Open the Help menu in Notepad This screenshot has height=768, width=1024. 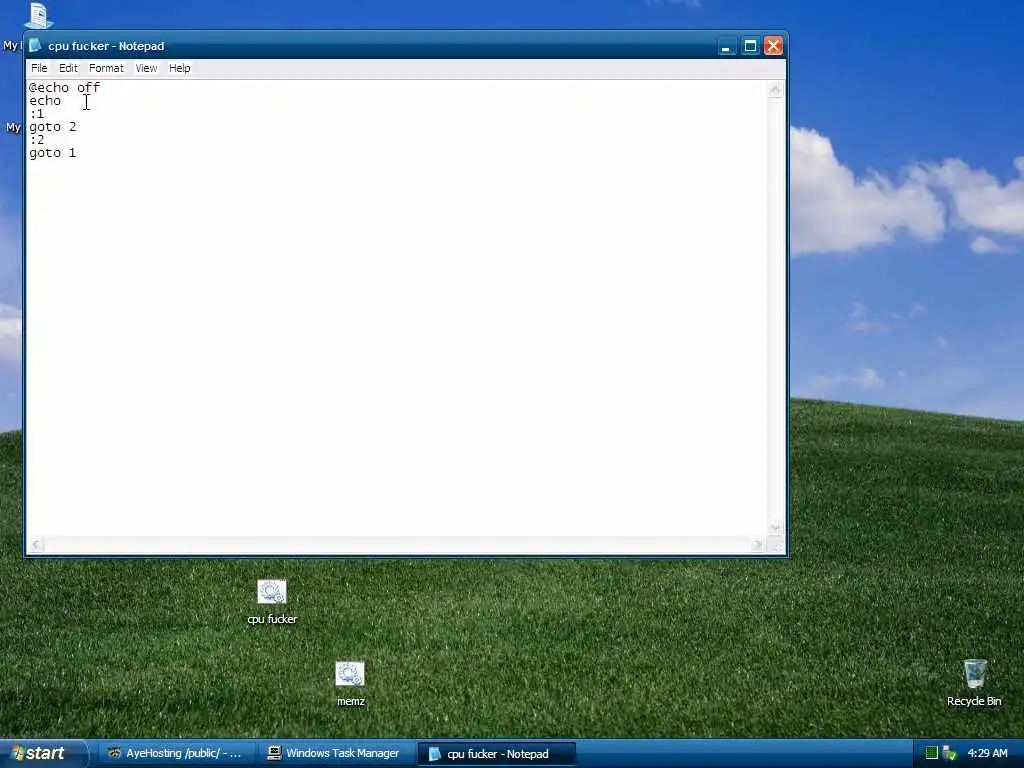(x=180, y=68)
